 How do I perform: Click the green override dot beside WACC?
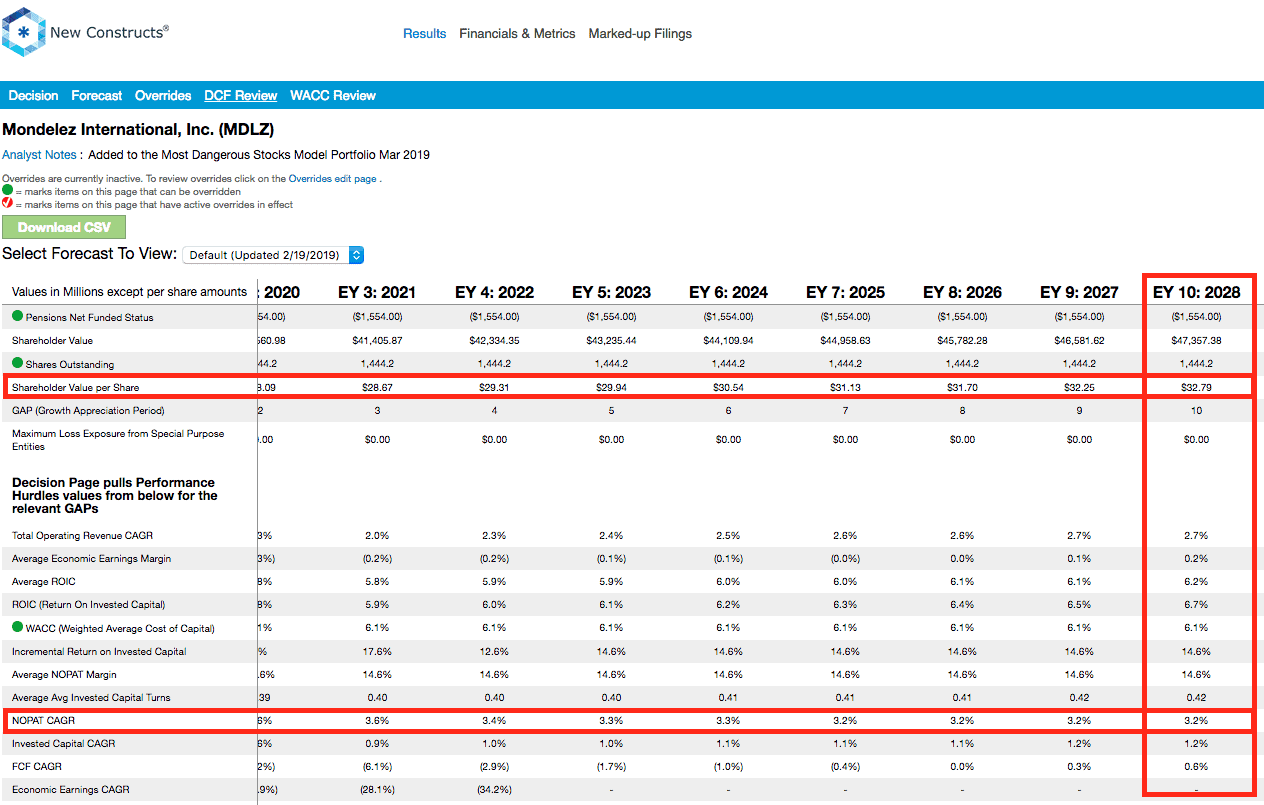coord(18,628)
